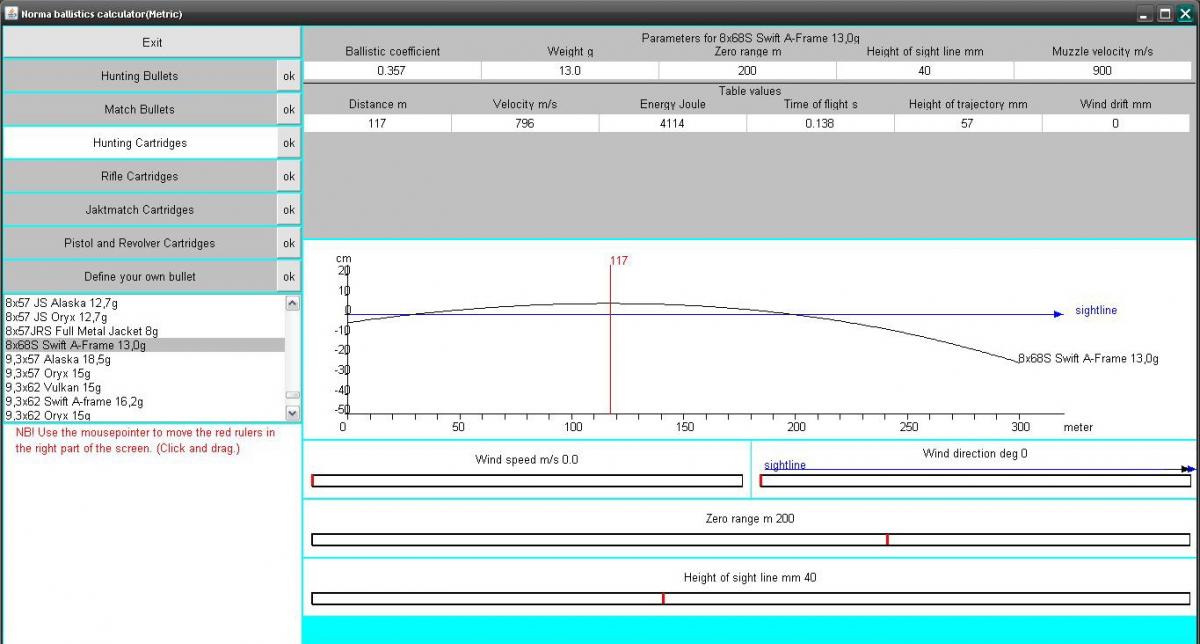
Task: Click the Exit button
Action: point(151,43)
